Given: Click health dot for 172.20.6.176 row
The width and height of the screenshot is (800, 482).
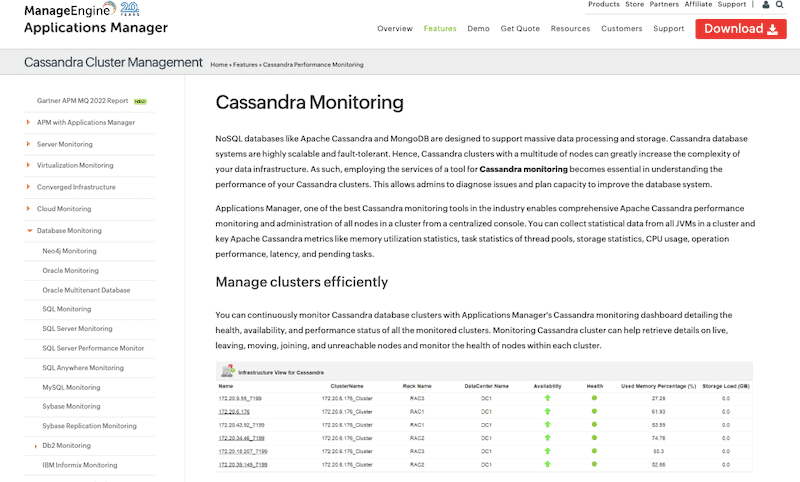Looking at the screenshot, I should click(x=594, y=411).
